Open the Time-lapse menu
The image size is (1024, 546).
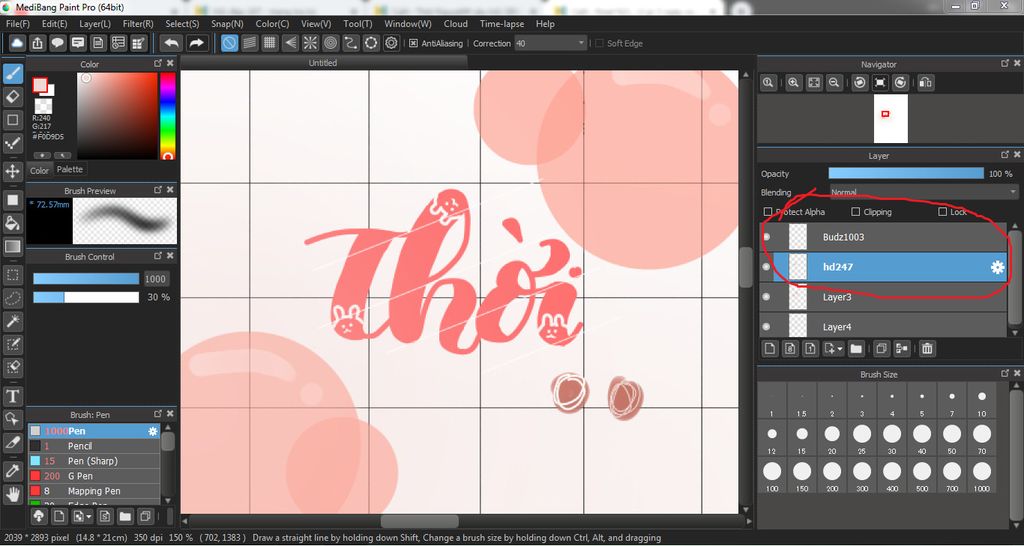click(502, 24)
